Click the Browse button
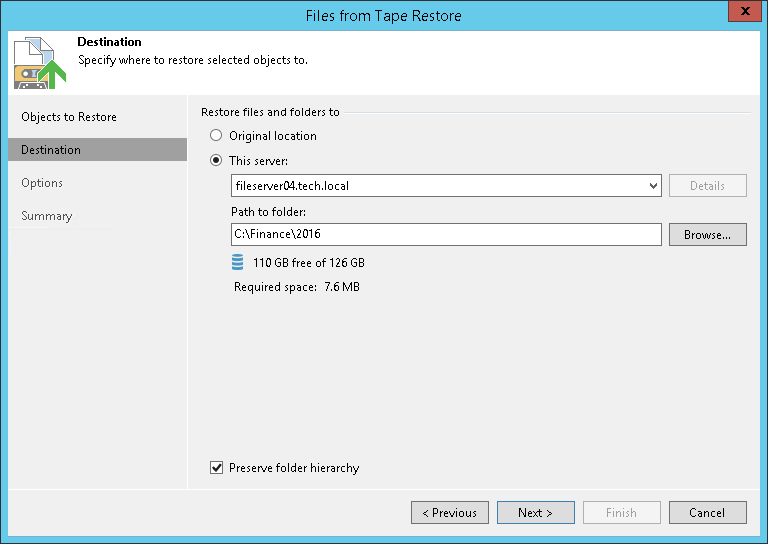 [707, 235]
